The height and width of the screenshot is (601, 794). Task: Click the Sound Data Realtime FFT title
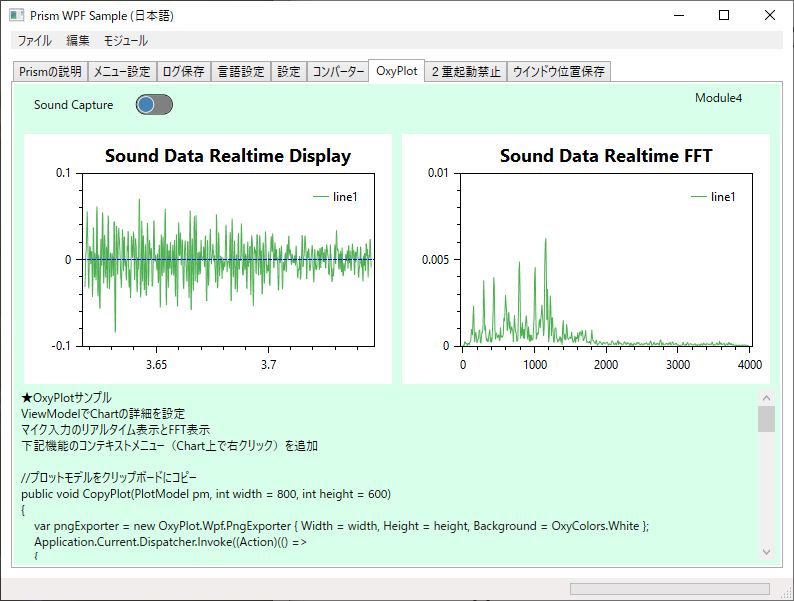pos(606,155)
